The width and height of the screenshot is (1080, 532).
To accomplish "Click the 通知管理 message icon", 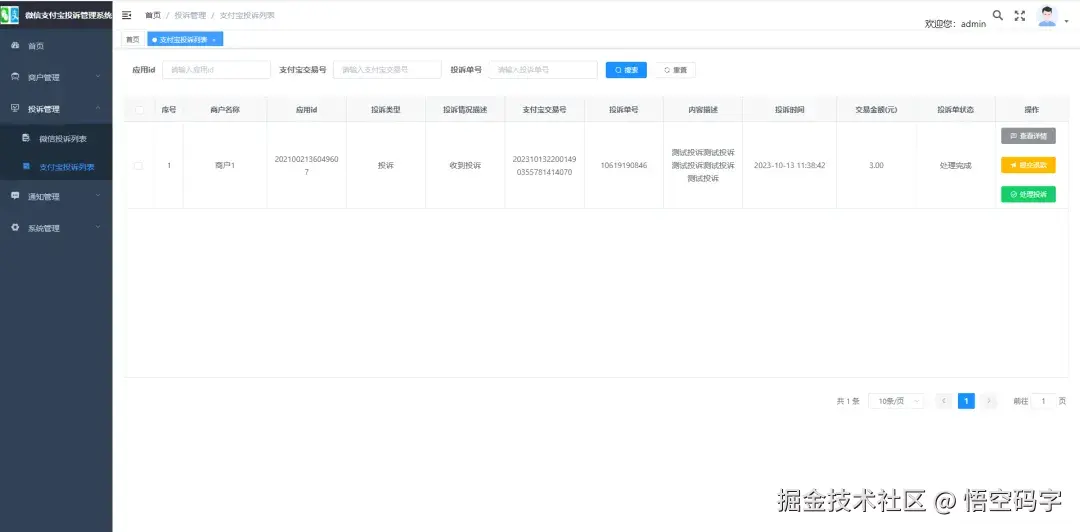I will 15,196.
